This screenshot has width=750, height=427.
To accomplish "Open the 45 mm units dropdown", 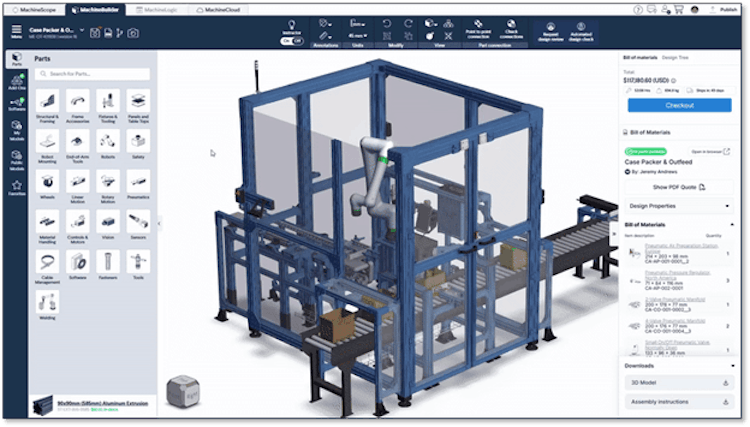I will [357, 34].
